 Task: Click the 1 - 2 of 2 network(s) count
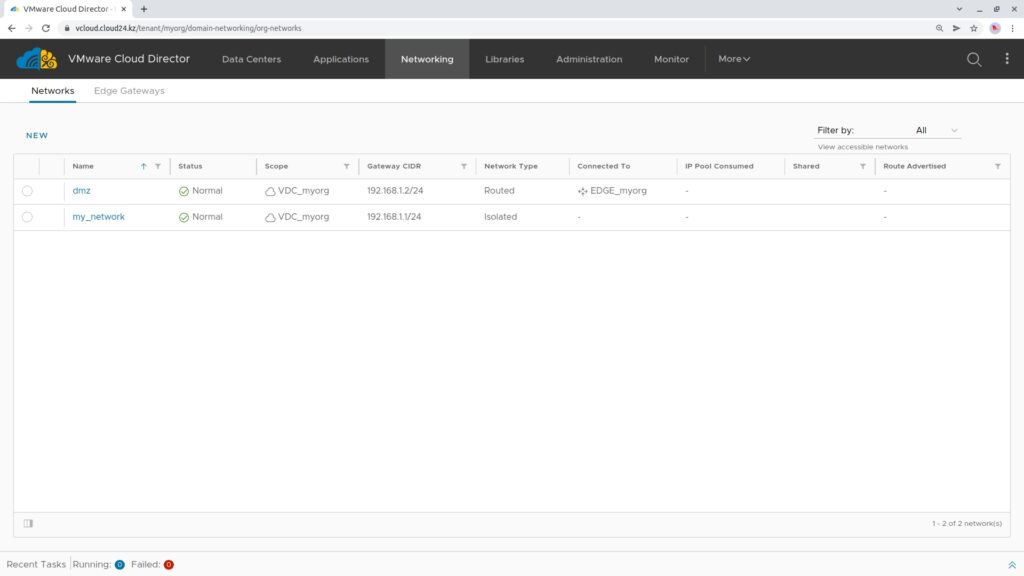coord(967,524)
